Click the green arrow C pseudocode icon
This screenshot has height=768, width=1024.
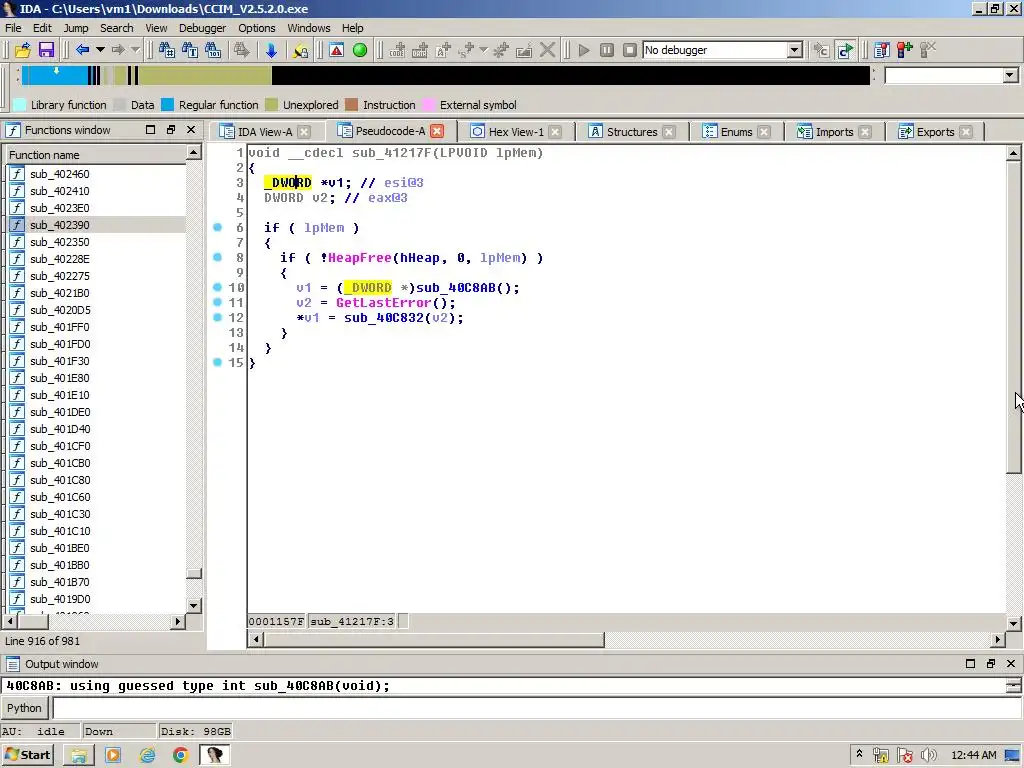point(845,50)
